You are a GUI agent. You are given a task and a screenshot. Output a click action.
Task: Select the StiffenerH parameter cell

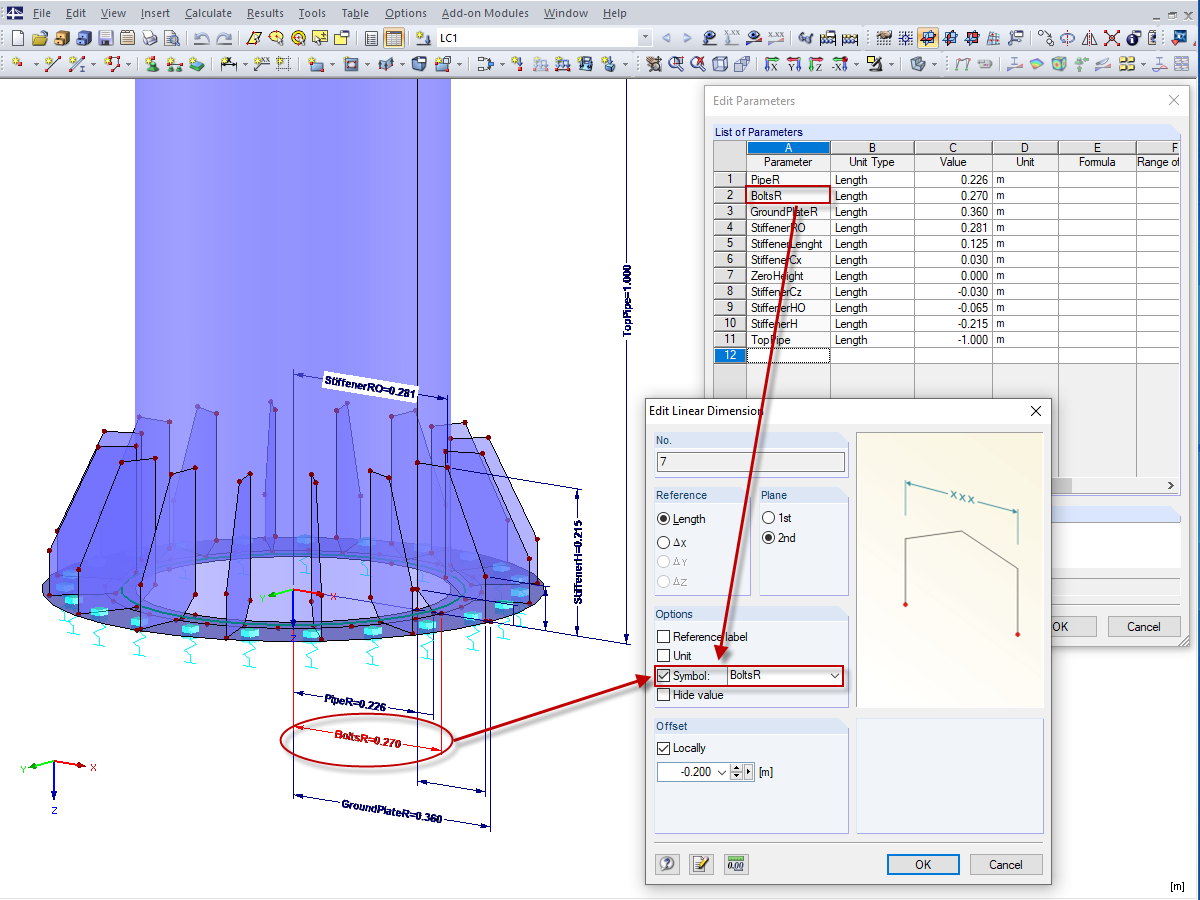(788, 324)
